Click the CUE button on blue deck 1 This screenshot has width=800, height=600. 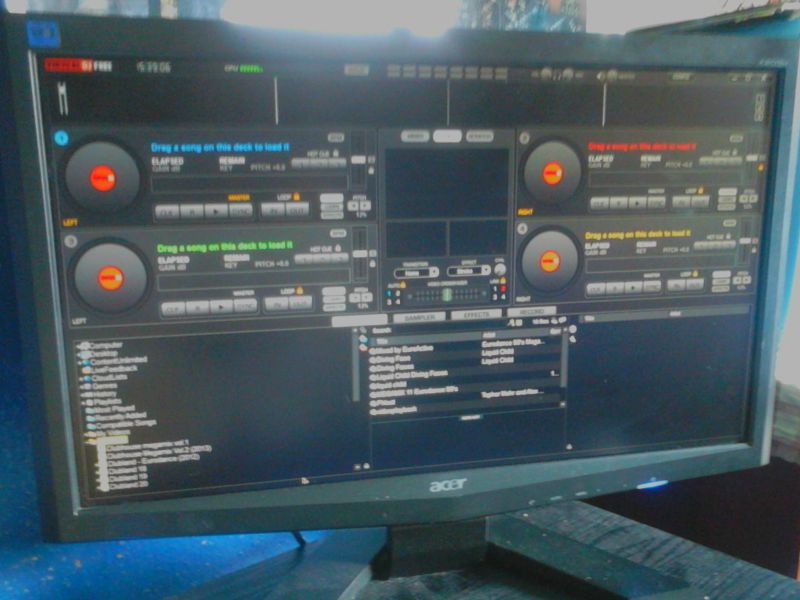click(x=167, y=211)
